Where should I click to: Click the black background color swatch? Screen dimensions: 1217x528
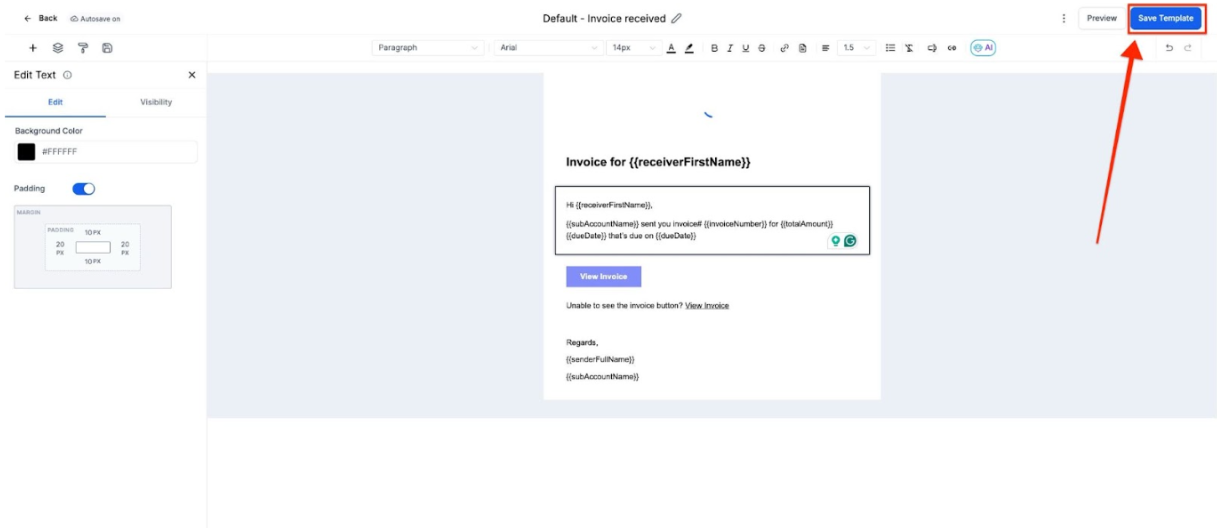26,152
